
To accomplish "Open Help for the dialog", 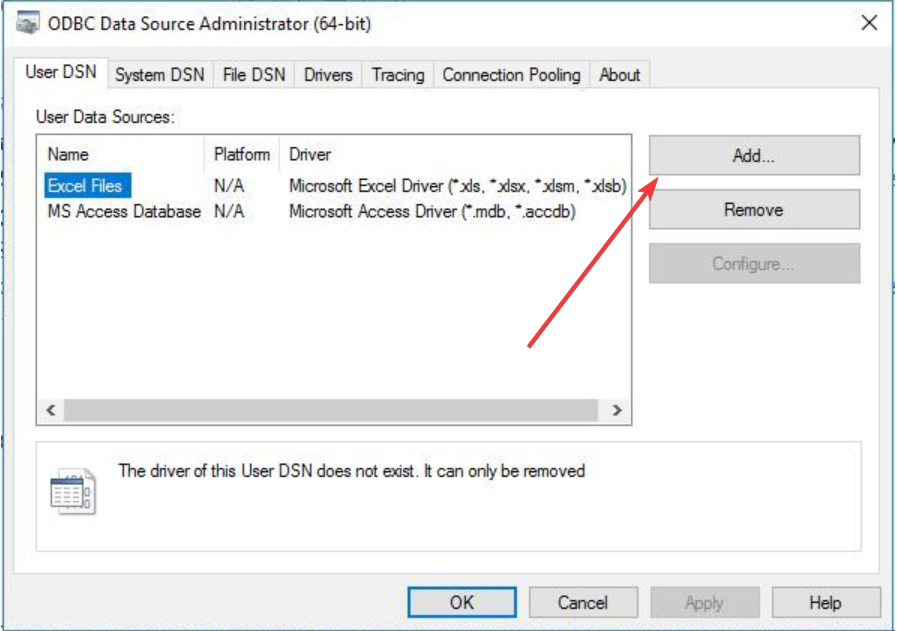I will coord(825,602).
